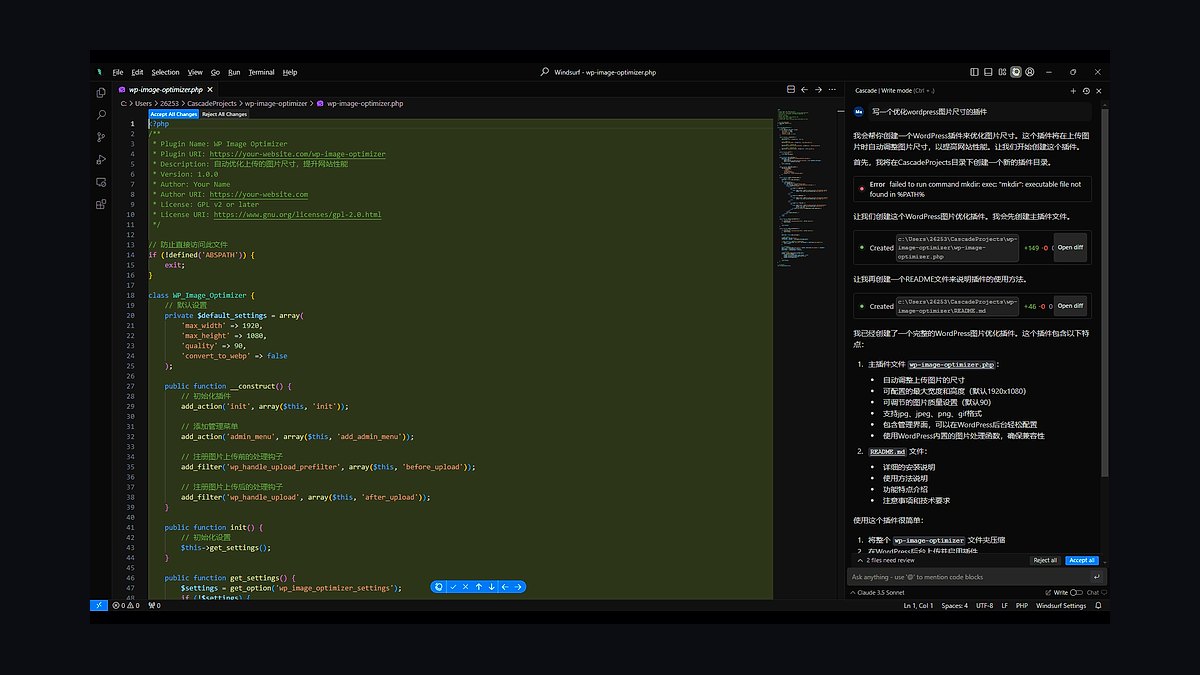Toggle the Cascade panel icon in title bar

[1016, 72]
